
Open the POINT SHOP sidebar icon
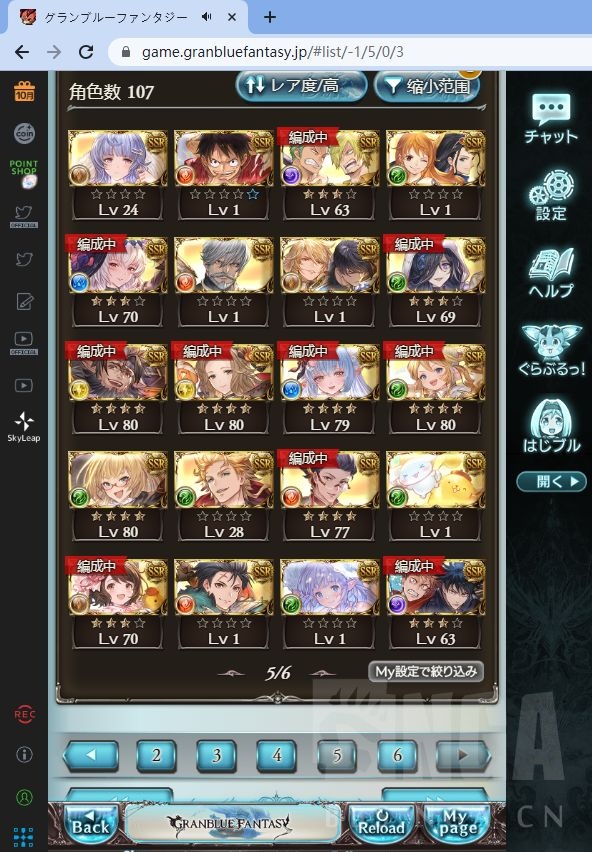(24, 174)
